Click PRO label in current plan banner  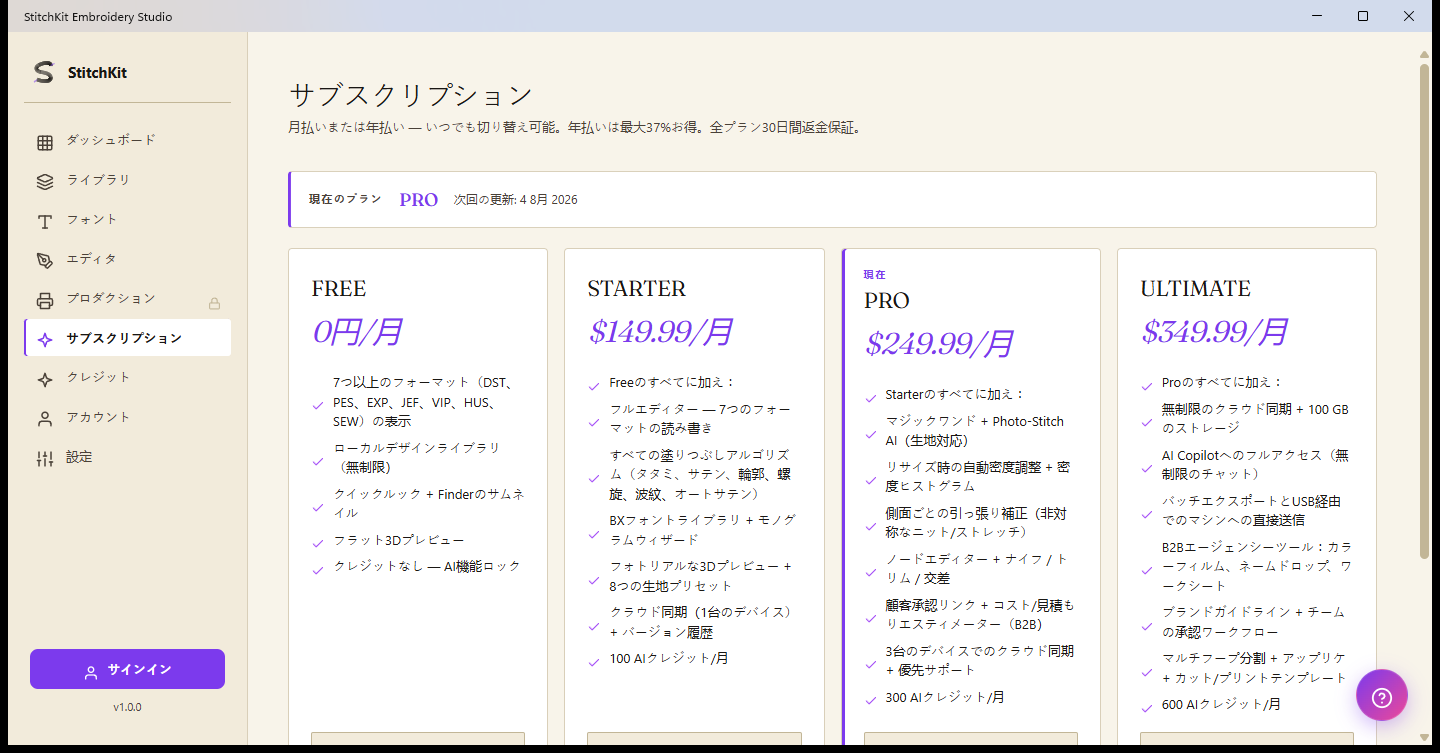pos(419,200)
